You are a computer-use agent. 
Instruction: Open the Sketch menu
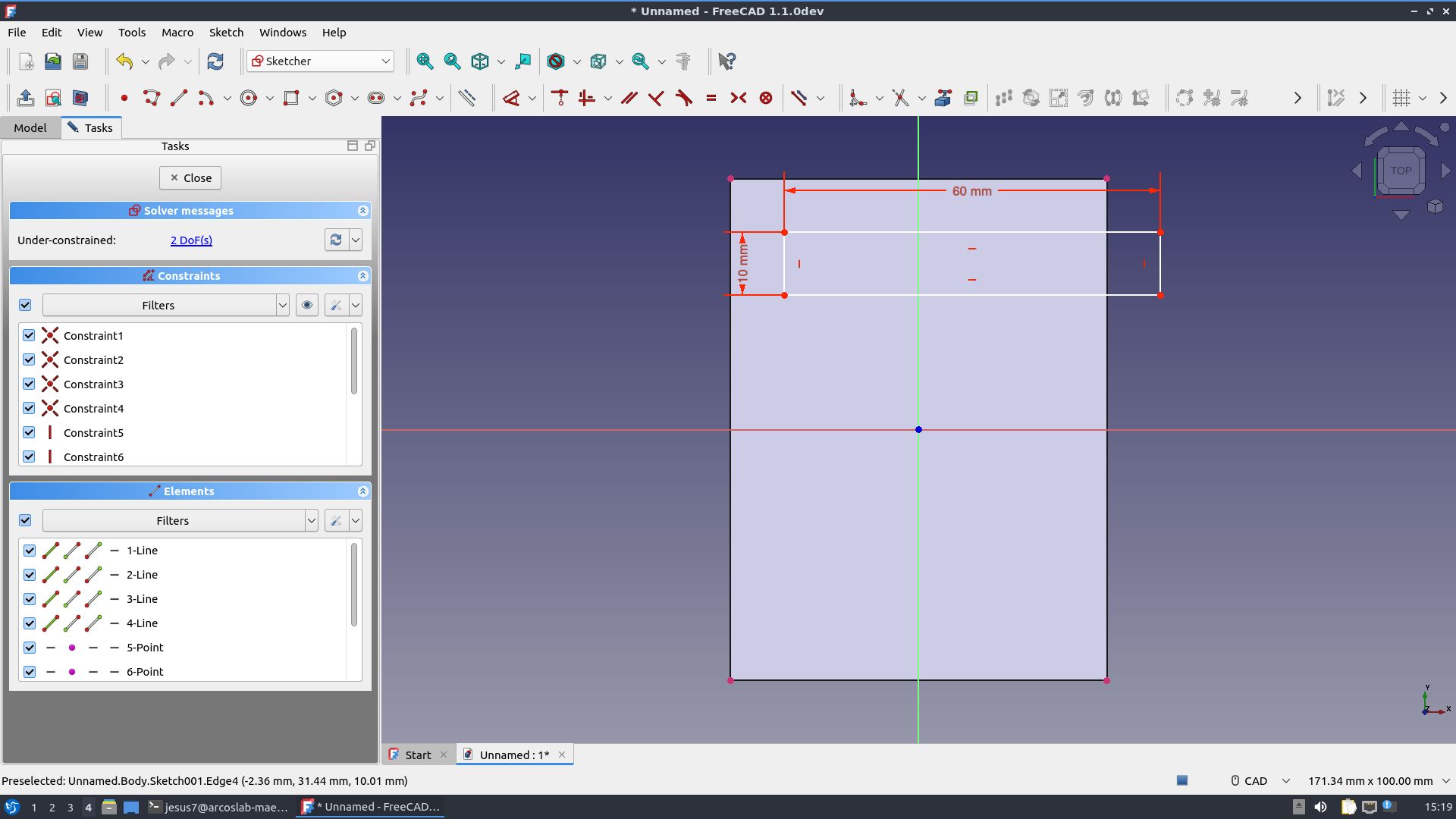coord(226,33)
